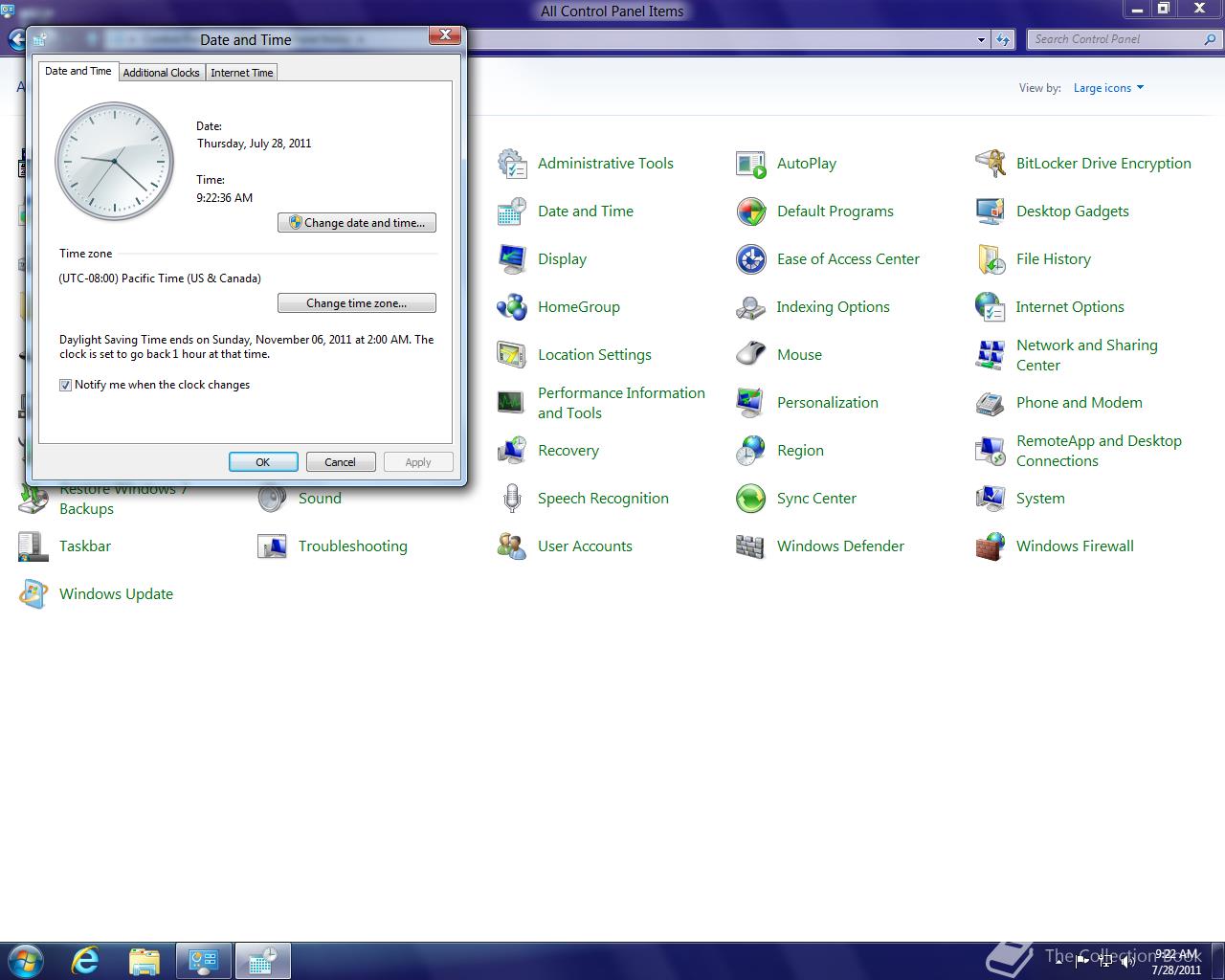The width and height of the screenshot is (1225, 980).
Task: Open BitLocker Drive Encryption icon
Action: (x=991, y=164)
